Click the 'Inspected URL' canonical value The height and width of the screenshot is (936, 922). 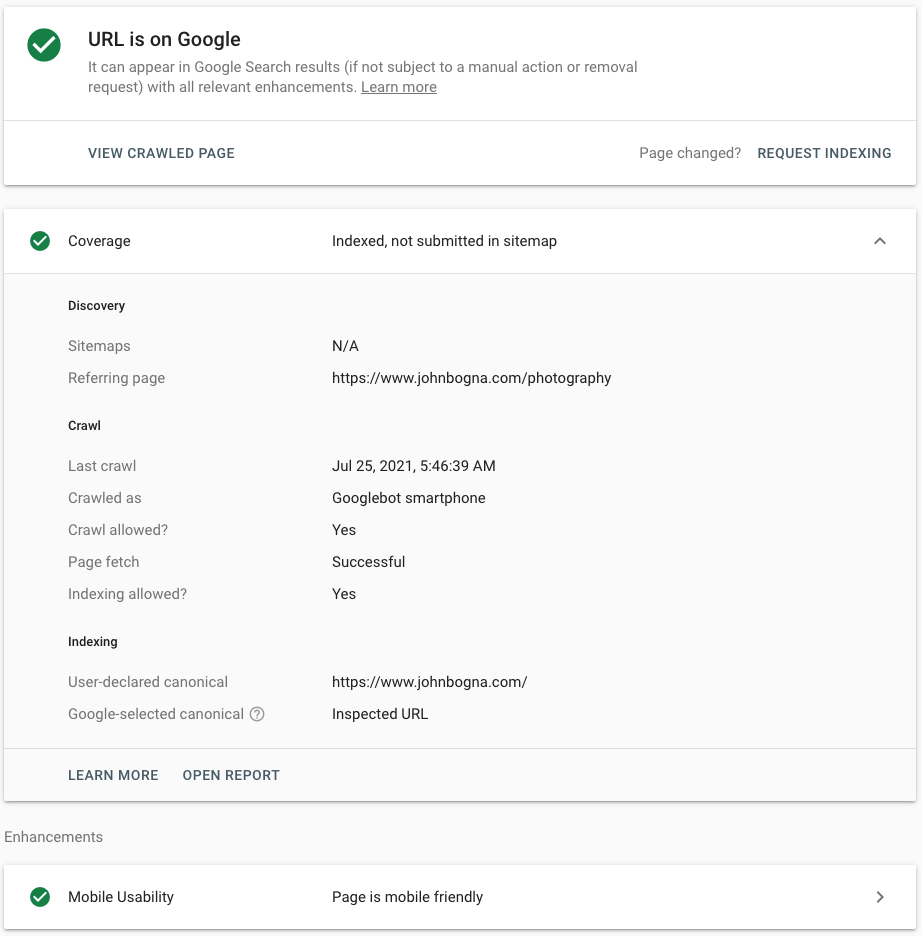click(380, 714)
